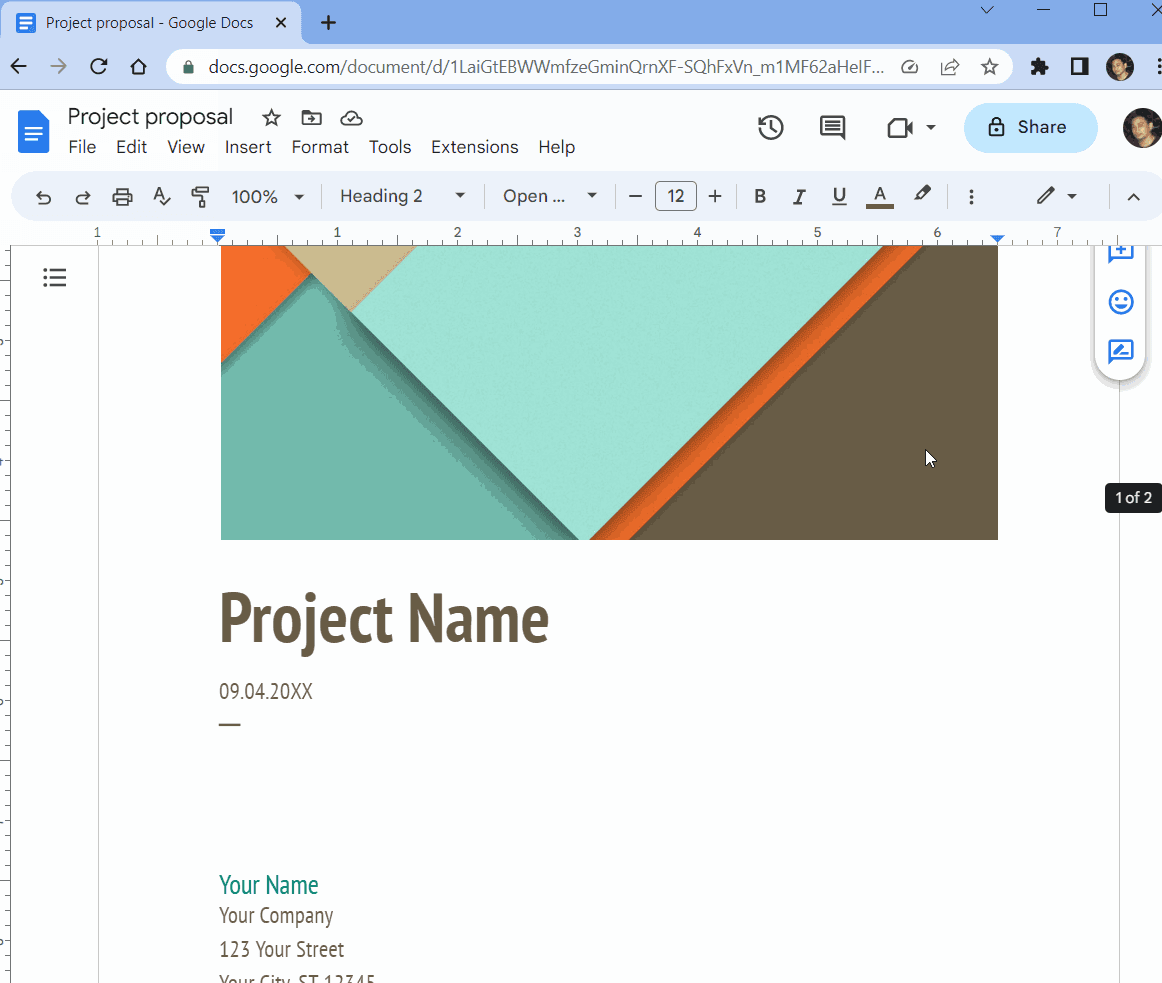Add an emoji reaction
The height and width of the screenshot is (983, 1162).
(x=1120, y=301)
